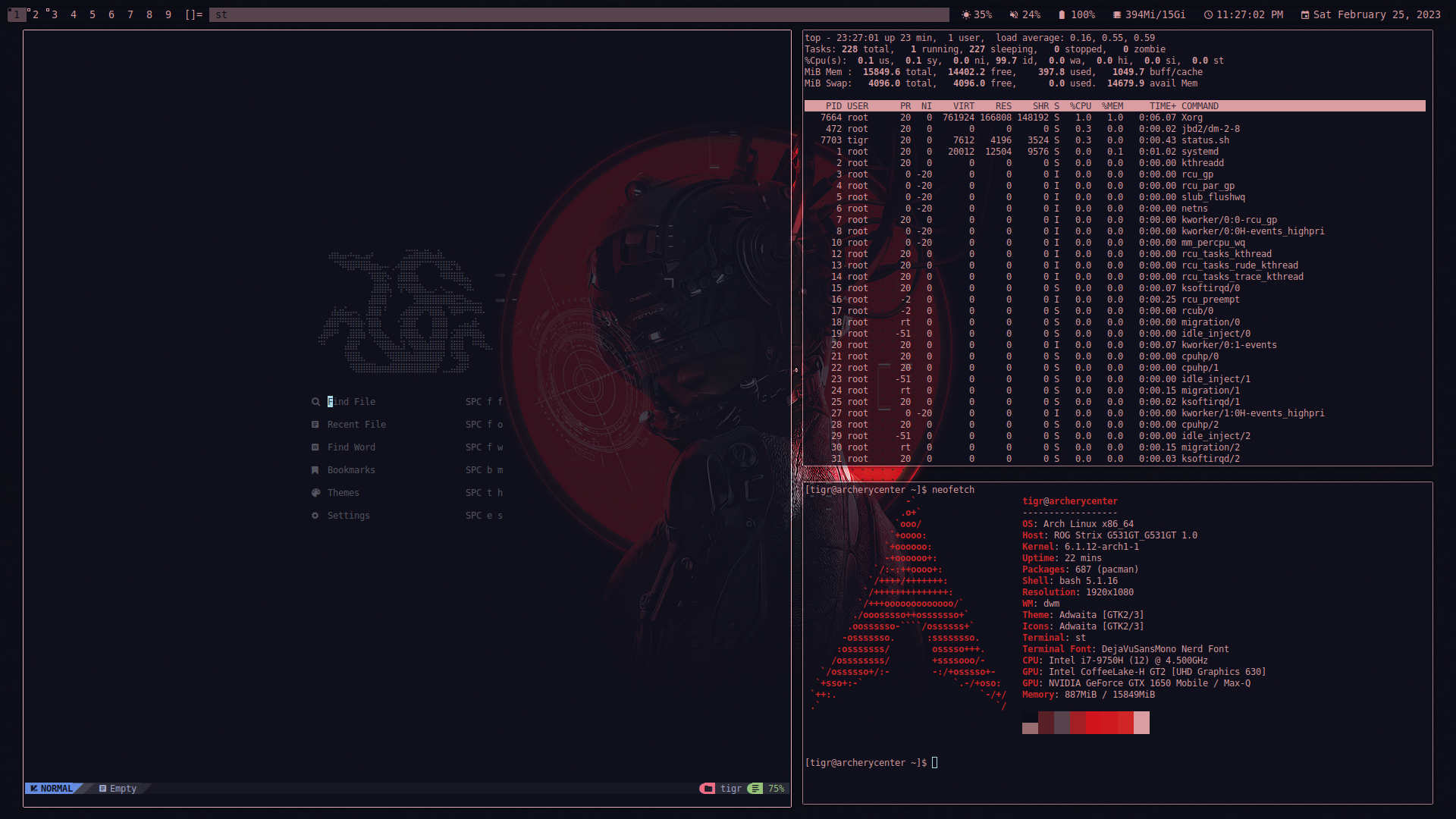The height and width of the screenshot is (819, 1456).
Task: Click the 24% volume value
Action: point(1031,14)
